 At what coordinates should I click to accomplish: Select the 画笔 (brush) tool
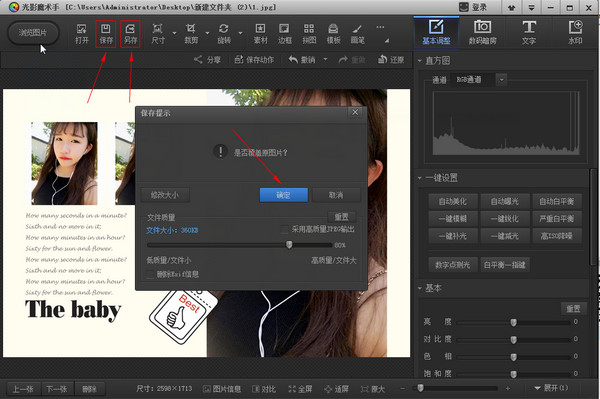pos(357,34)
